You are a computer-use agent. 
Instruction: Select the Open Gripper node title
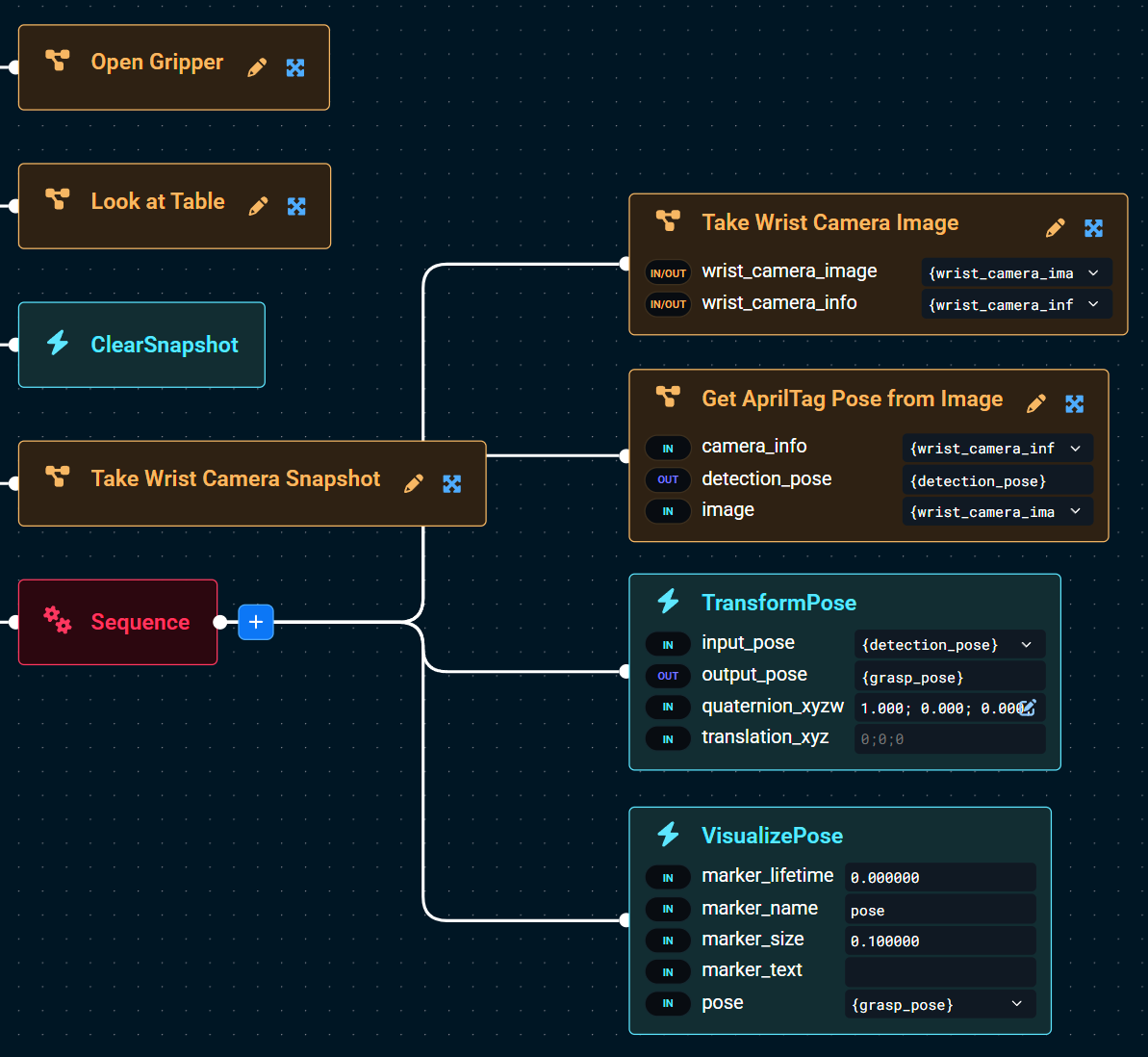pos(157,63)
